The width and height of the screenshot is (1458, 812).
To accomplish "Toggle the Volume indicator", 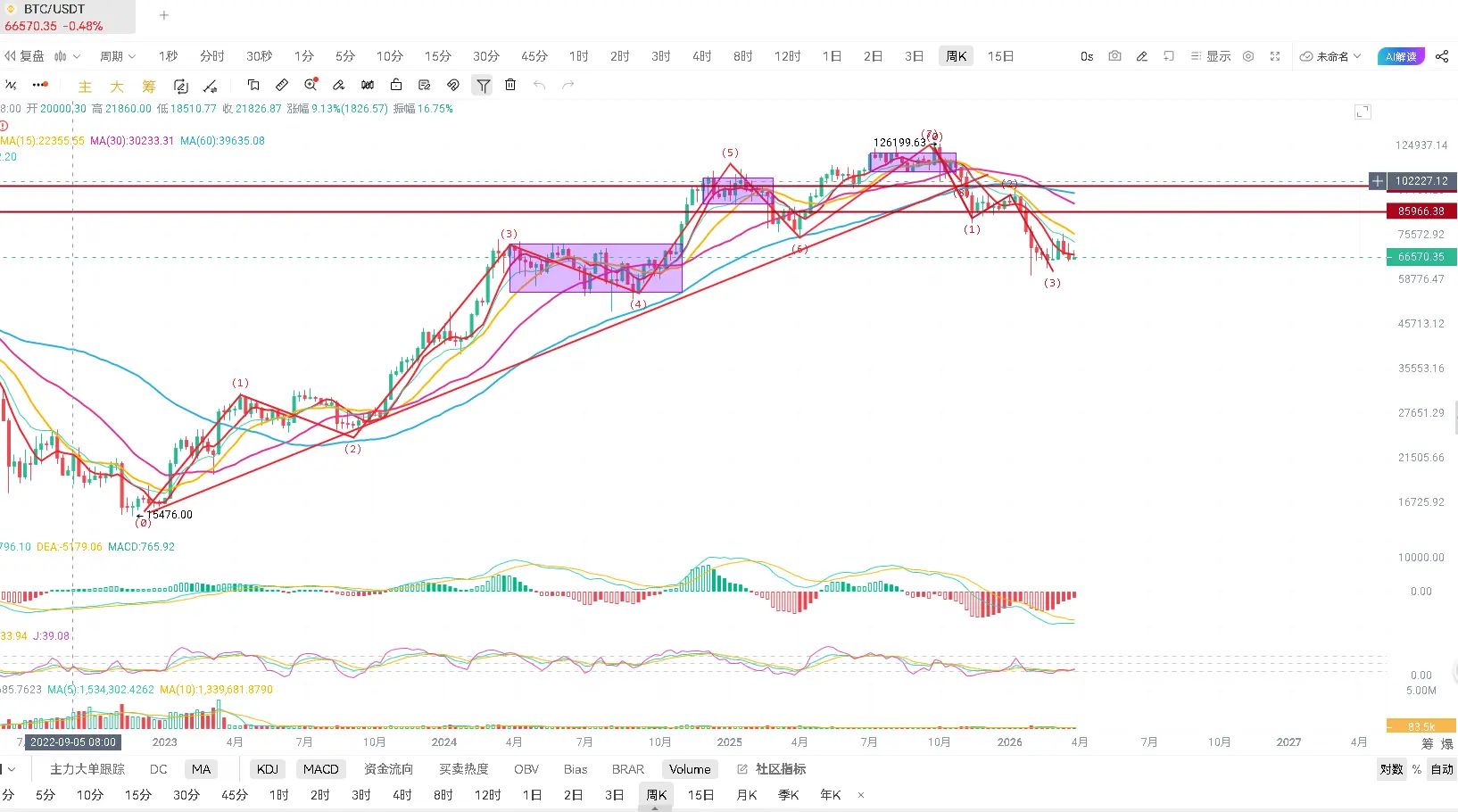I will 690,769.
